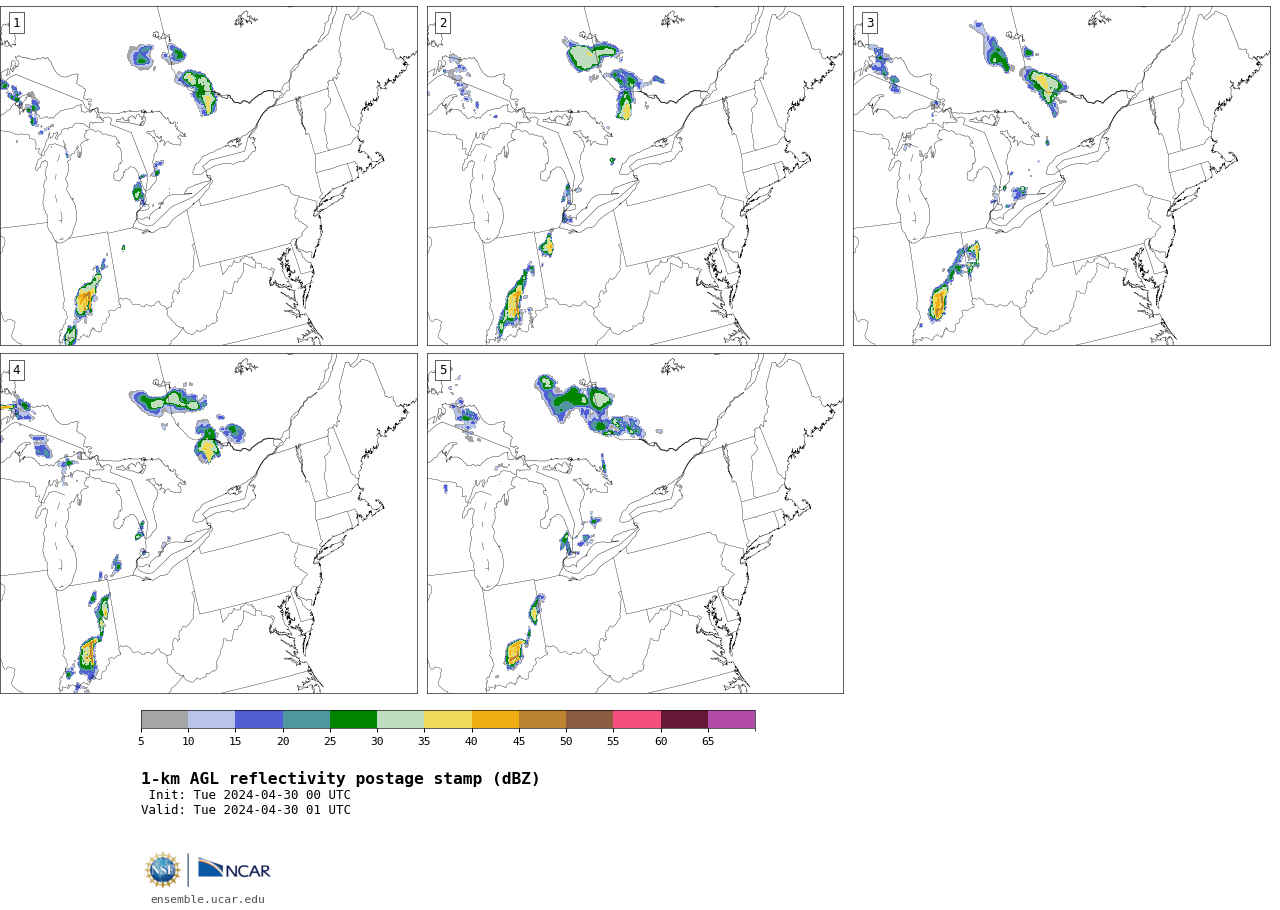The height and width of the screenshot is (910, 1280).
Task: Open ensemble member 4 map panel
Action: [x=209, y=523]
